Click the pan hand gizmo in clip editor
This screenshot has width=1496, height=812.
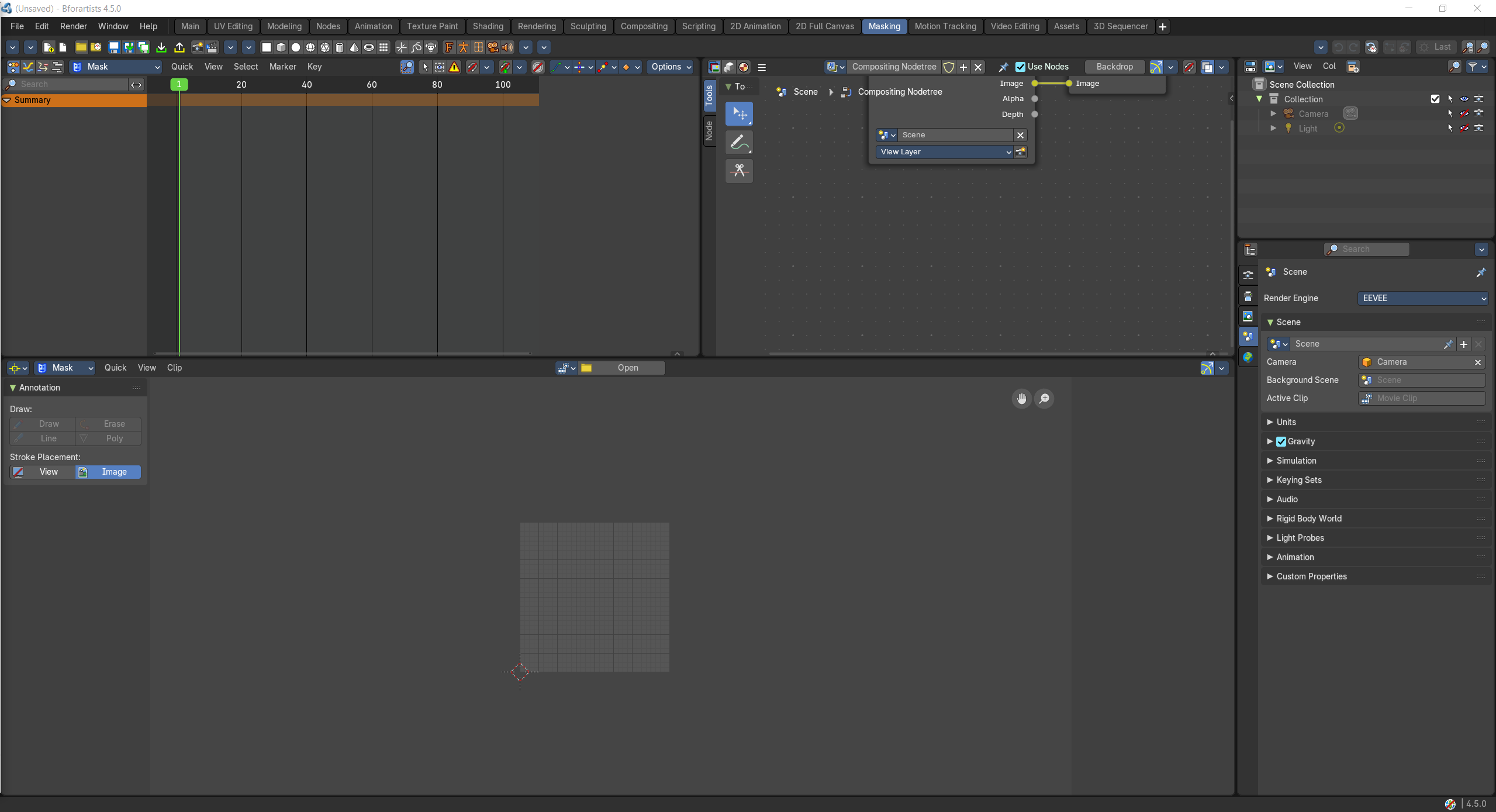coord(1021,399)
